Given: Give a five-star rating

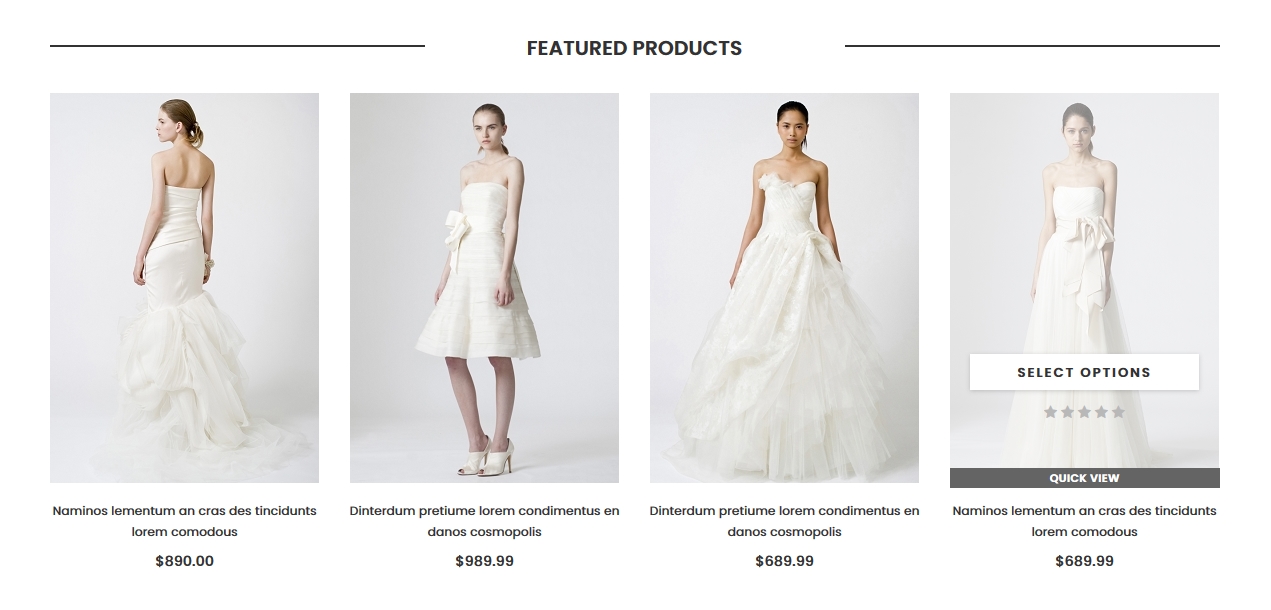Looking at the screenshot, I should [x=1118, y=412].
